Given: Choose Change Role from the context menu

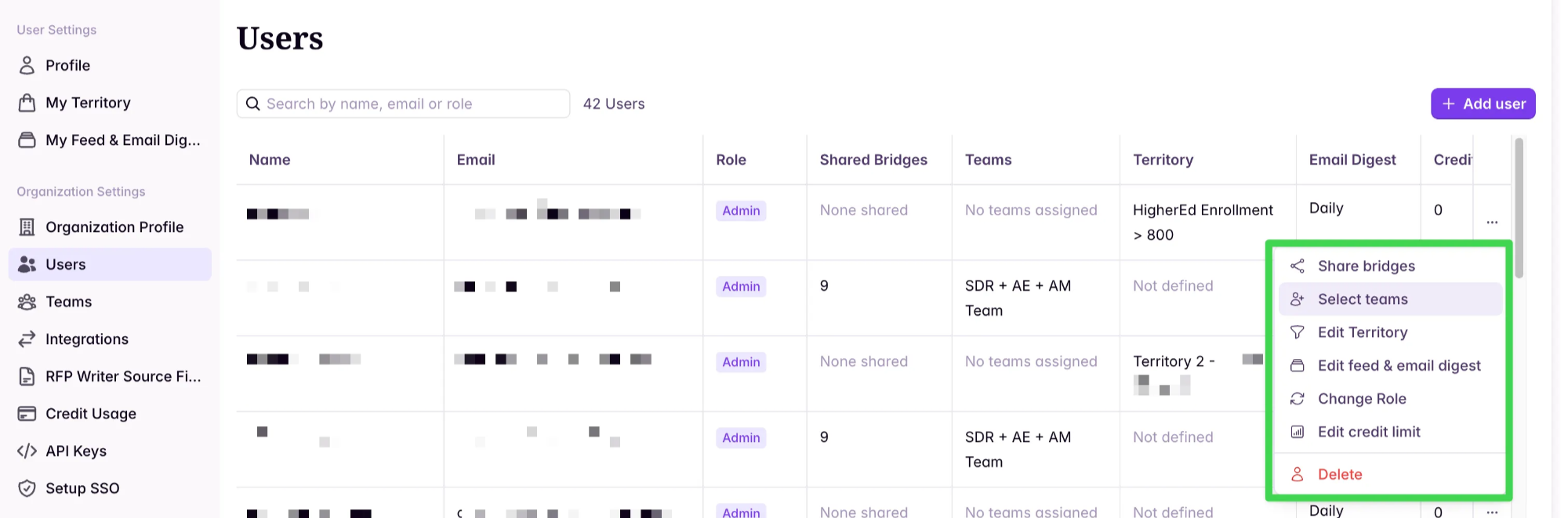Looking at the screenshot, I should click(1390, 399).
